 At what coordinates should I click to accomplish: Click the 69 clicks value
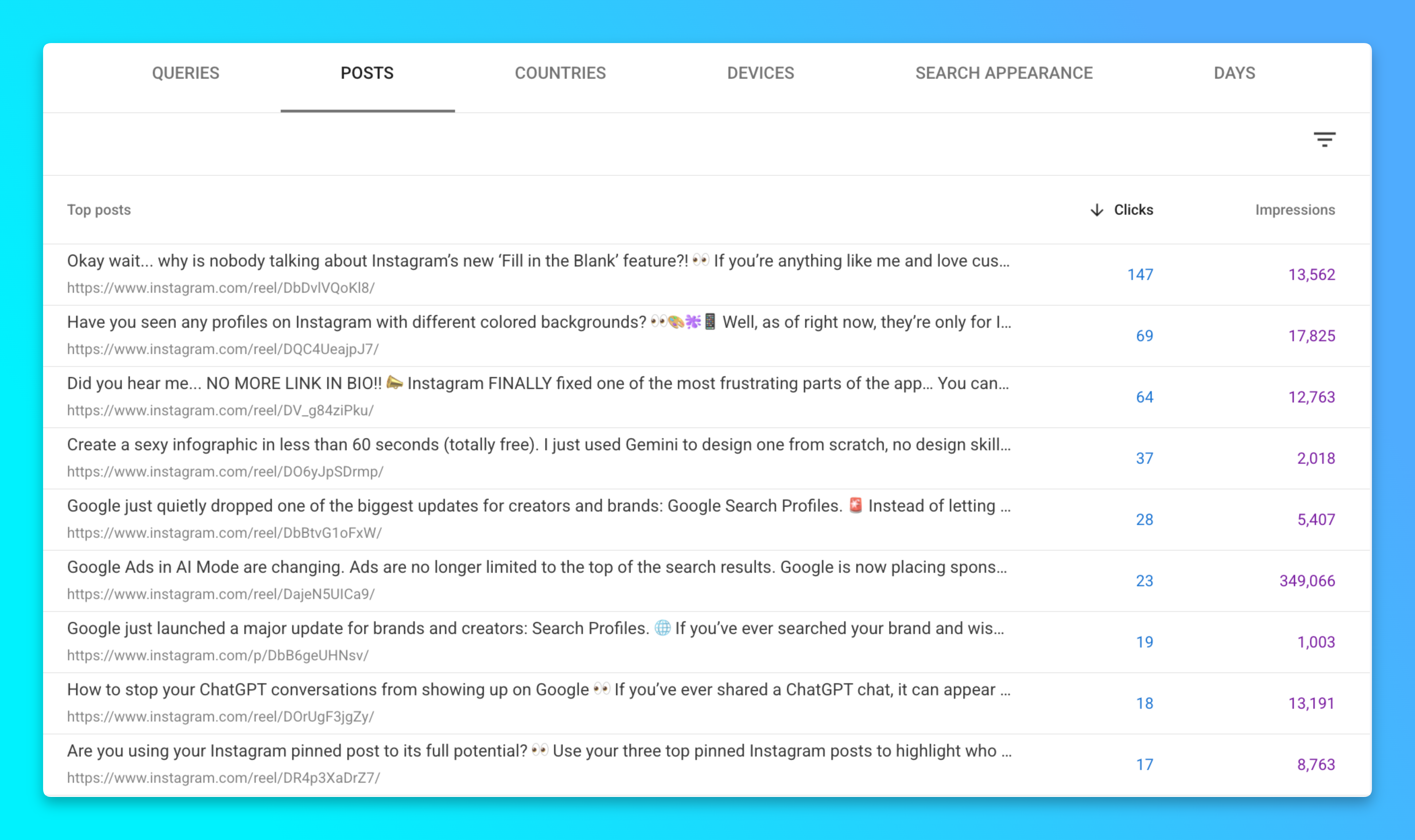pos(1144,336)
